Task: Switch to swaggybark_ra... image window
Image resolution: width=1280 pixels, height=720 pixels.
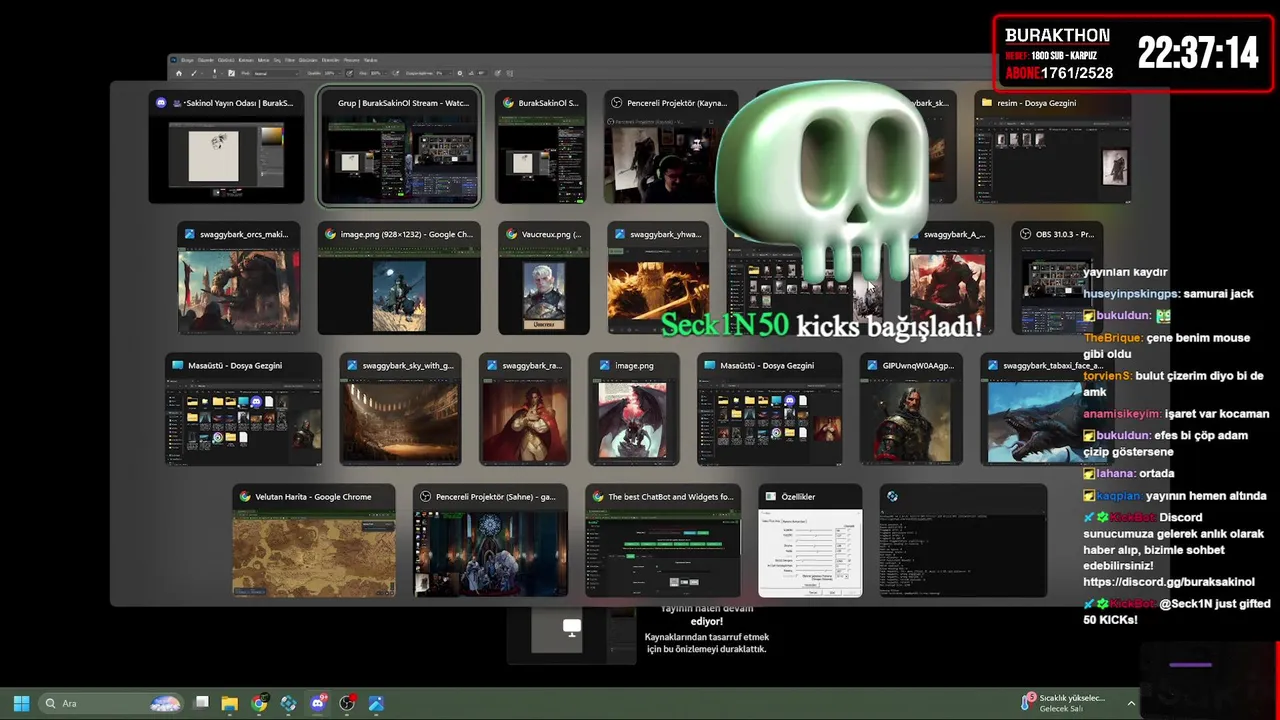Action: [524, 409]
